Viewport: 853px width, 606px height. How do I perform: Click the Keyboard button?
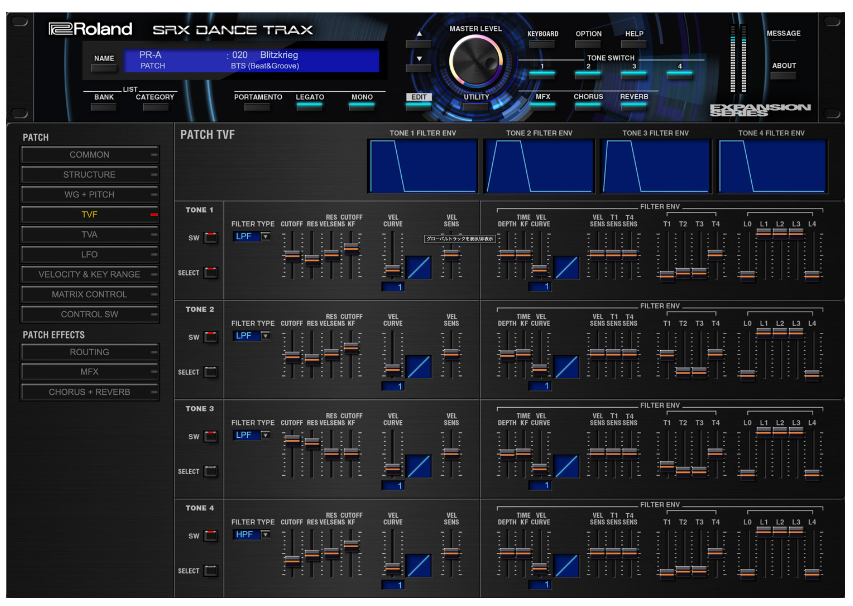tap(542, 43)
